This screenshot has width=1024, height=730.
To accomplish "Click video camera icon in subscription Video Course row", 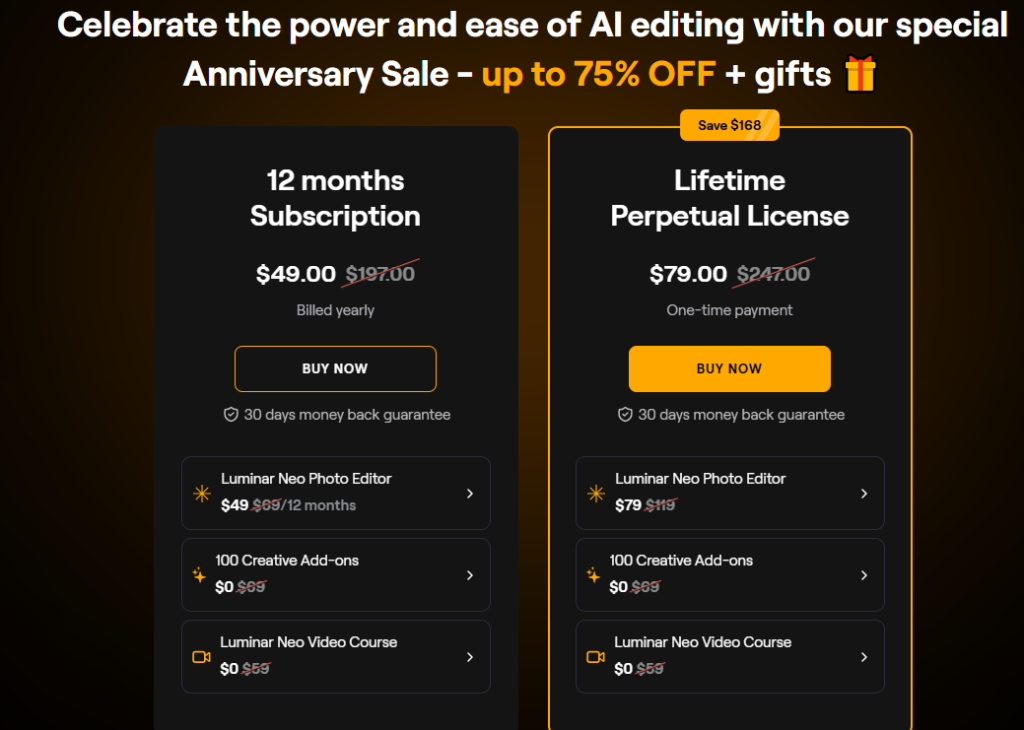I will click(x=201, y=656).
